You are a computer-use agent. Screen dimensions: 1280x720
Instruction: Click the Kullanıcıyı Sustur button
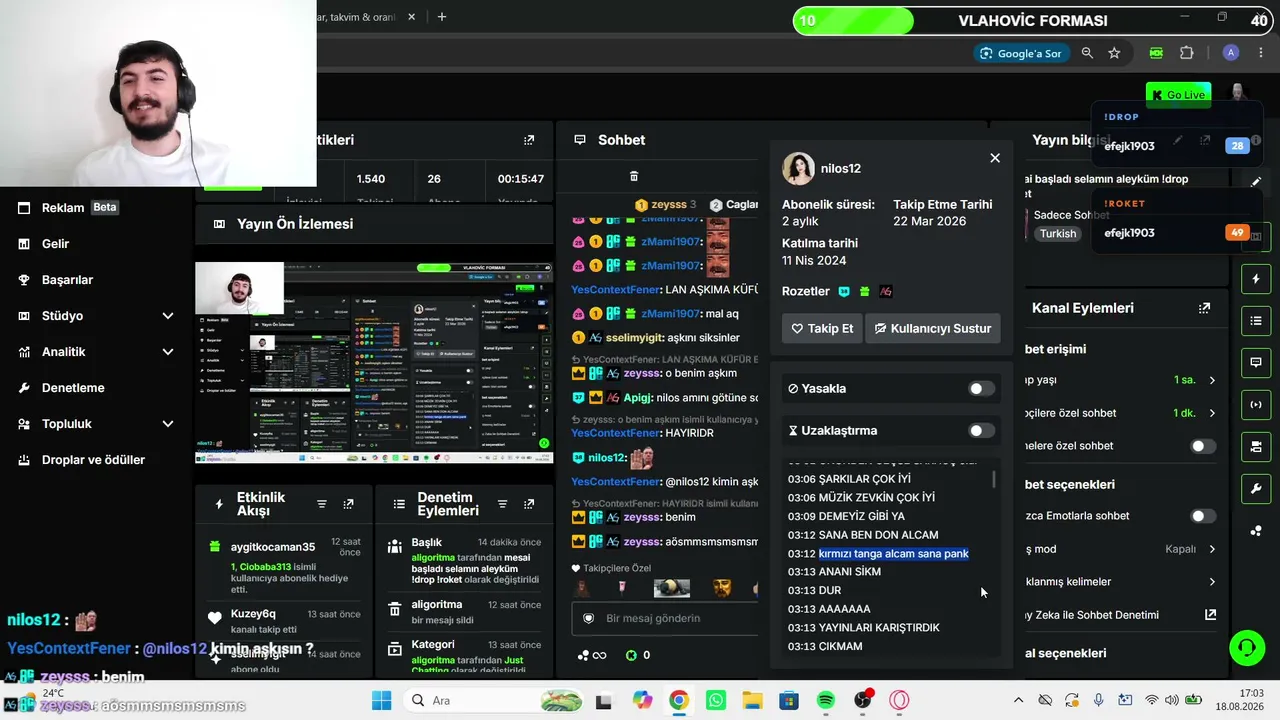click(x=933, y=328)
